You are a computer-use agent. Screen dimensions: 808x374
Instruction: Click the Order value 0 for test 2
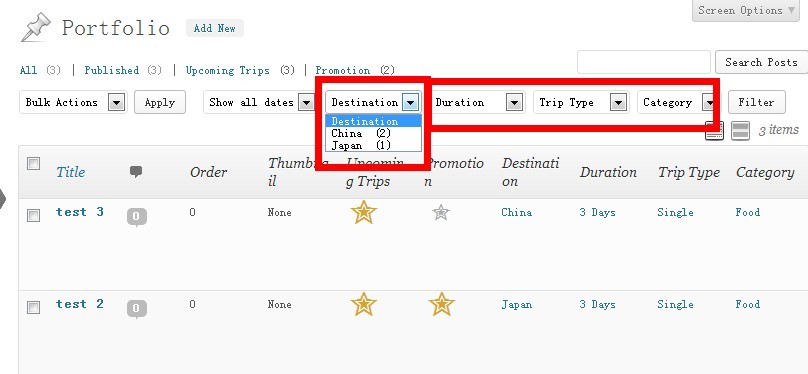(x=192, y=304)
